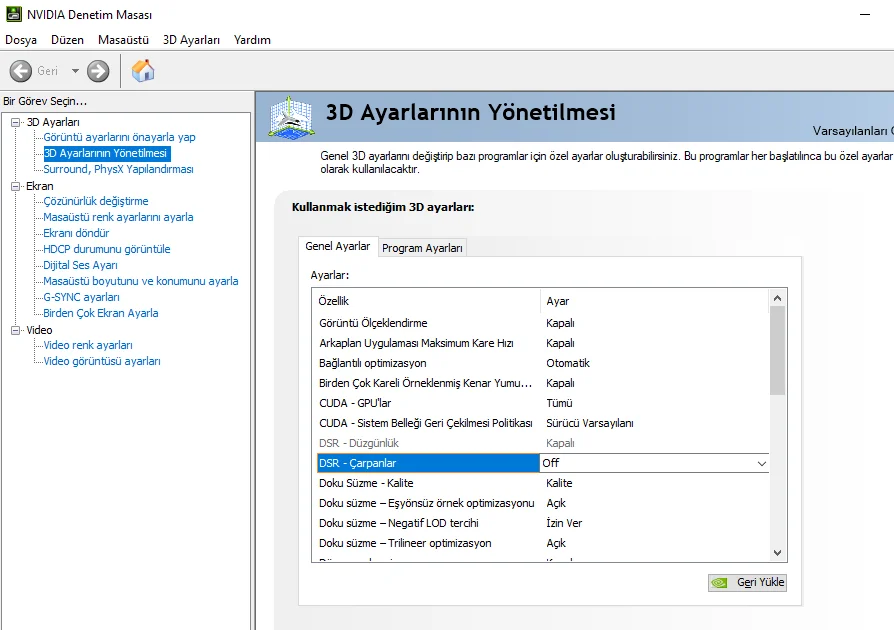Open Görüntü ayarlarını önayarla yap

pos(119,137)
